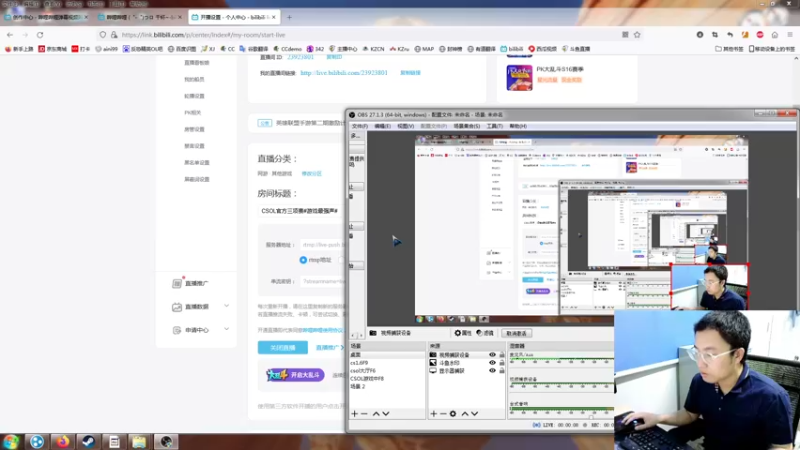Screen dimensions: 800x450
Task: Toggle visibility of 显示器捕获 source
Action: pos(492,371)
